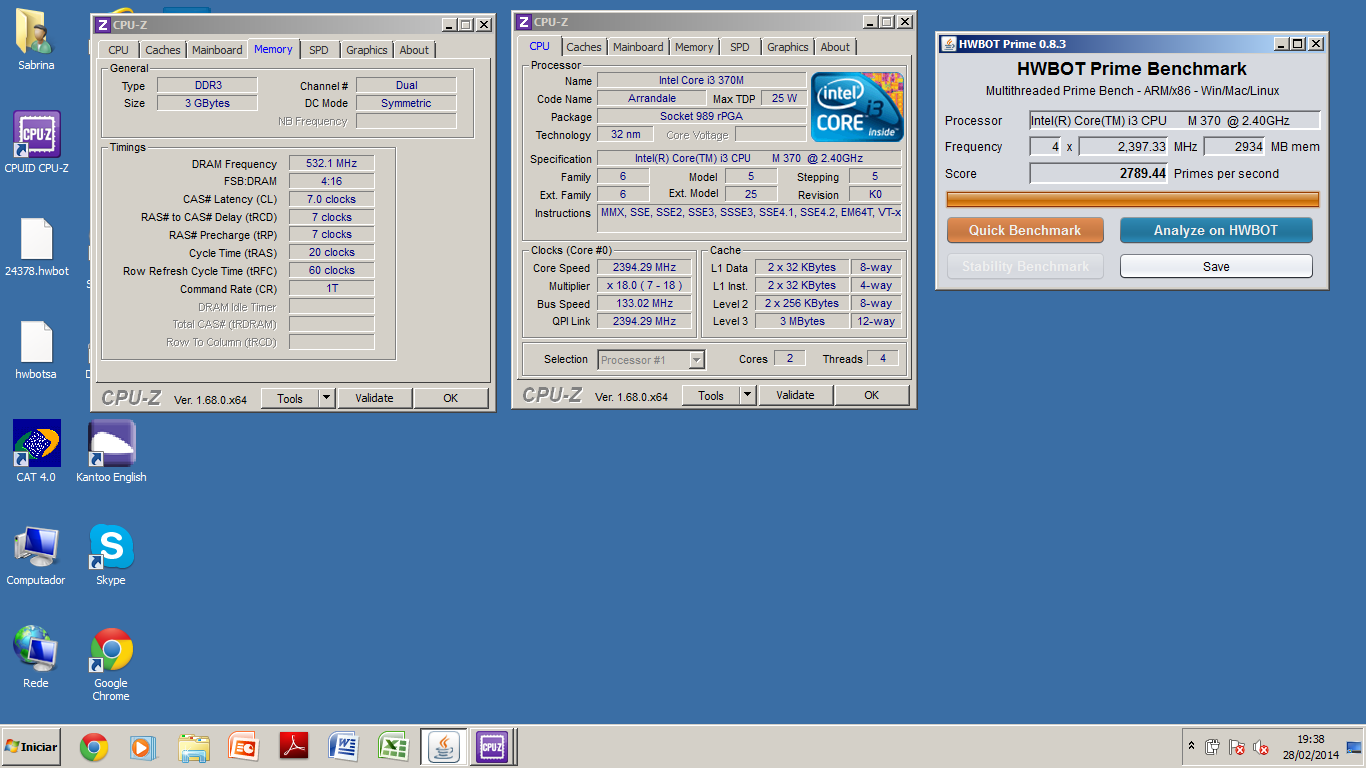Open the Rede network icon
Viewport: 1366px width, 768px height.
point(36,658)
